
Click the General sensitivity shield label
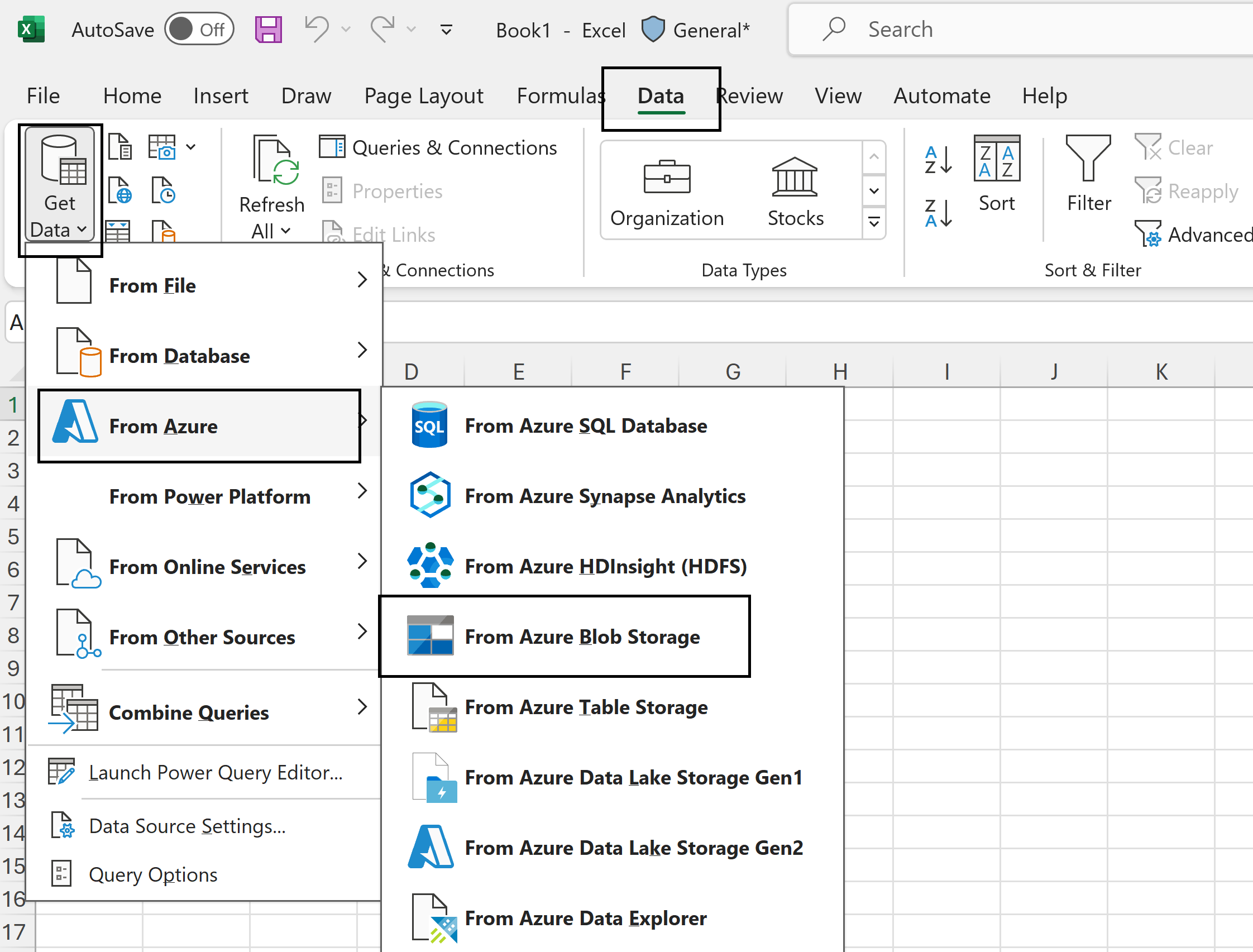pos(695,30)
